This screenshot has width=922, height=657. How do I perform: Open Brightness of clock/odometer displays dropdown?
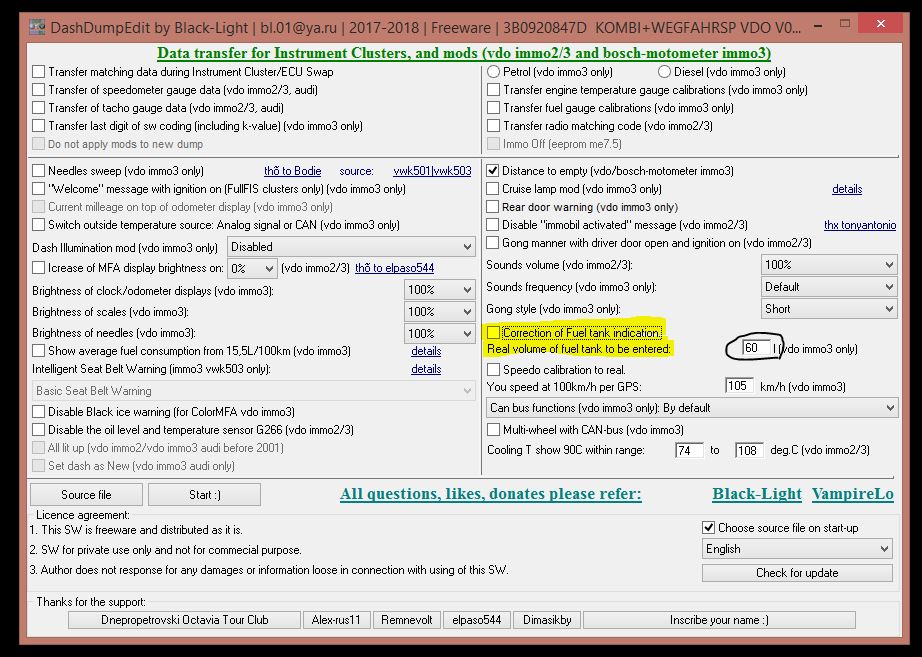440,290
